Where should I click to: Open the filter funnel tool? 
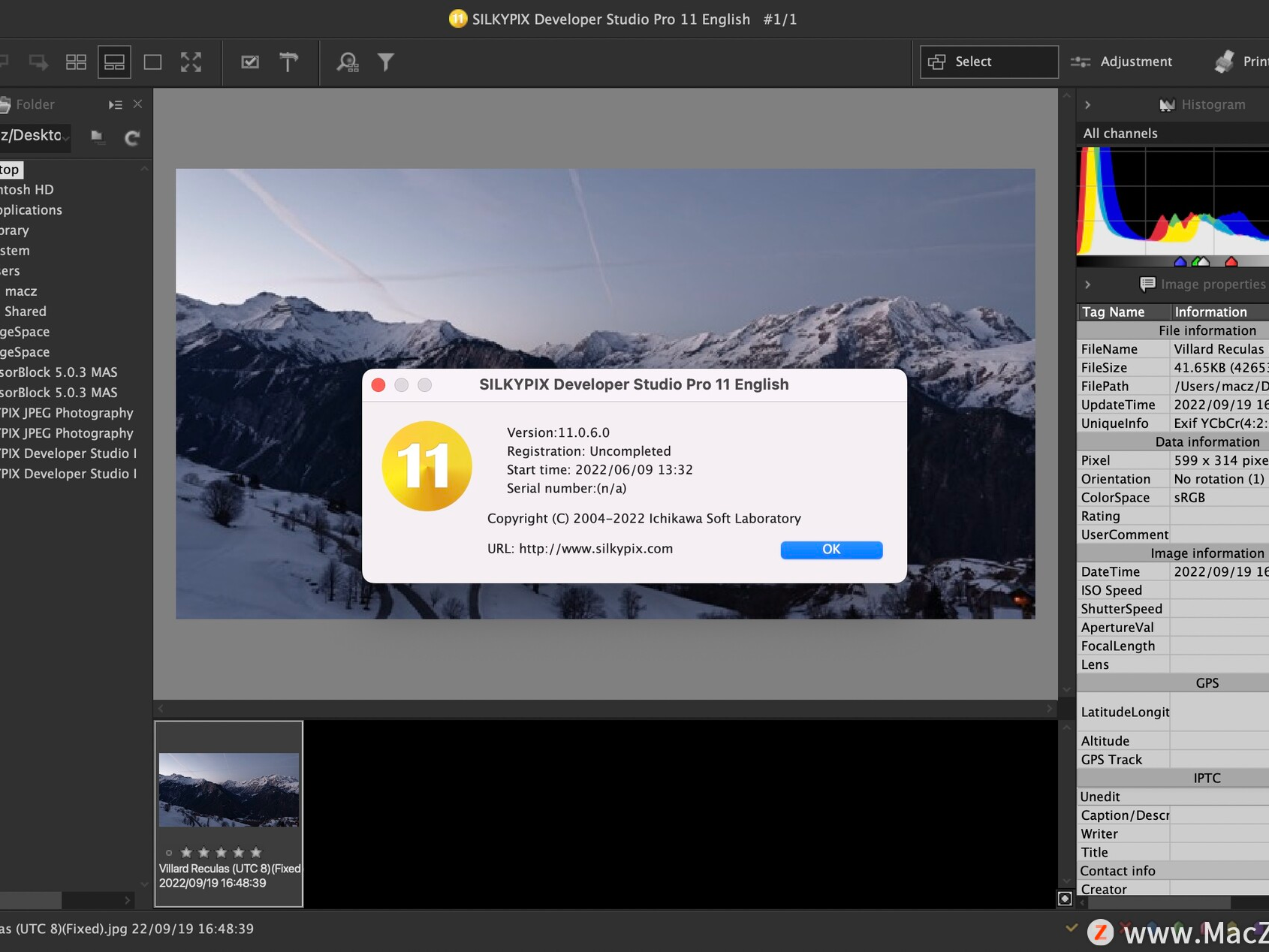pyautogui.click(x=385, y=62)
